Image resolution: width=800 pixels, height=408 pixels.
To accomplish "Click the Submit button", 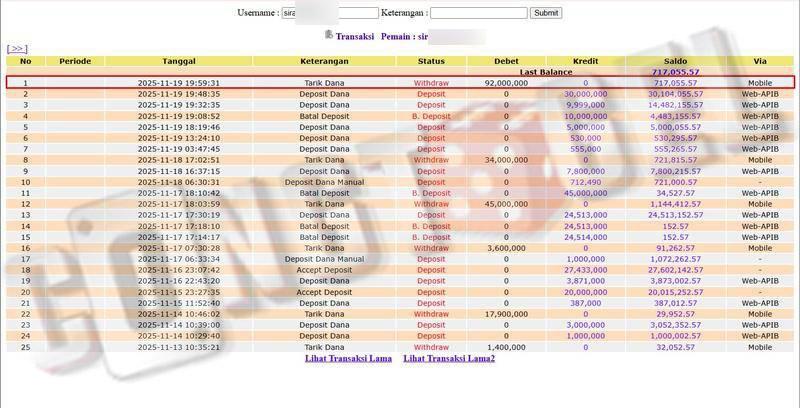I will (546, 13).
